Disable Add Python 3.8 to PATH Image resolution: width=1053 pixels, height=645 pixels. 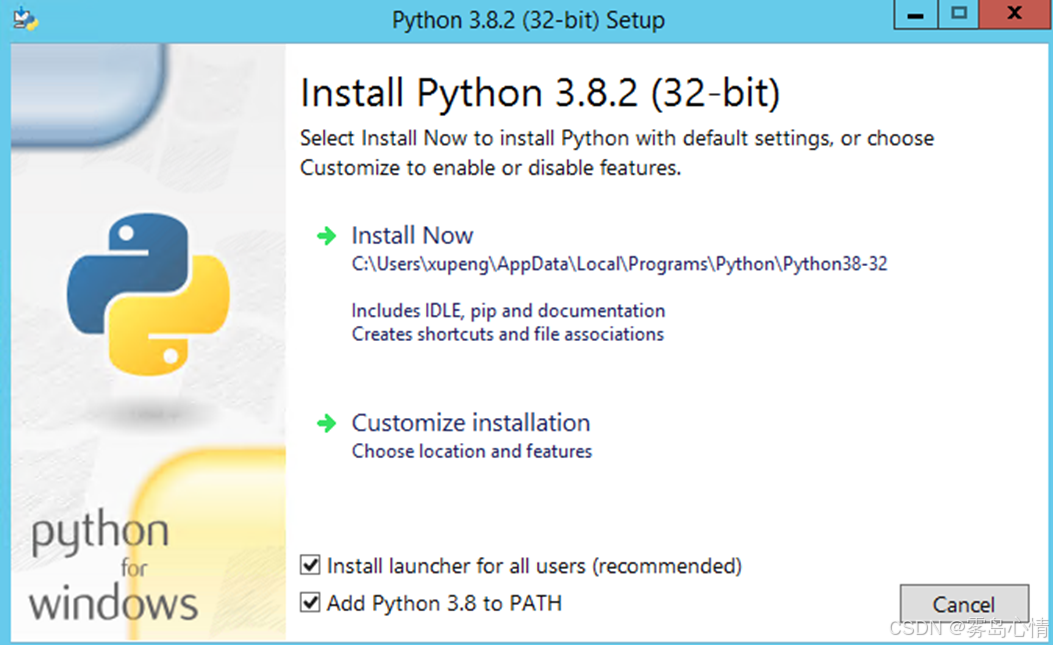(311, 603)
